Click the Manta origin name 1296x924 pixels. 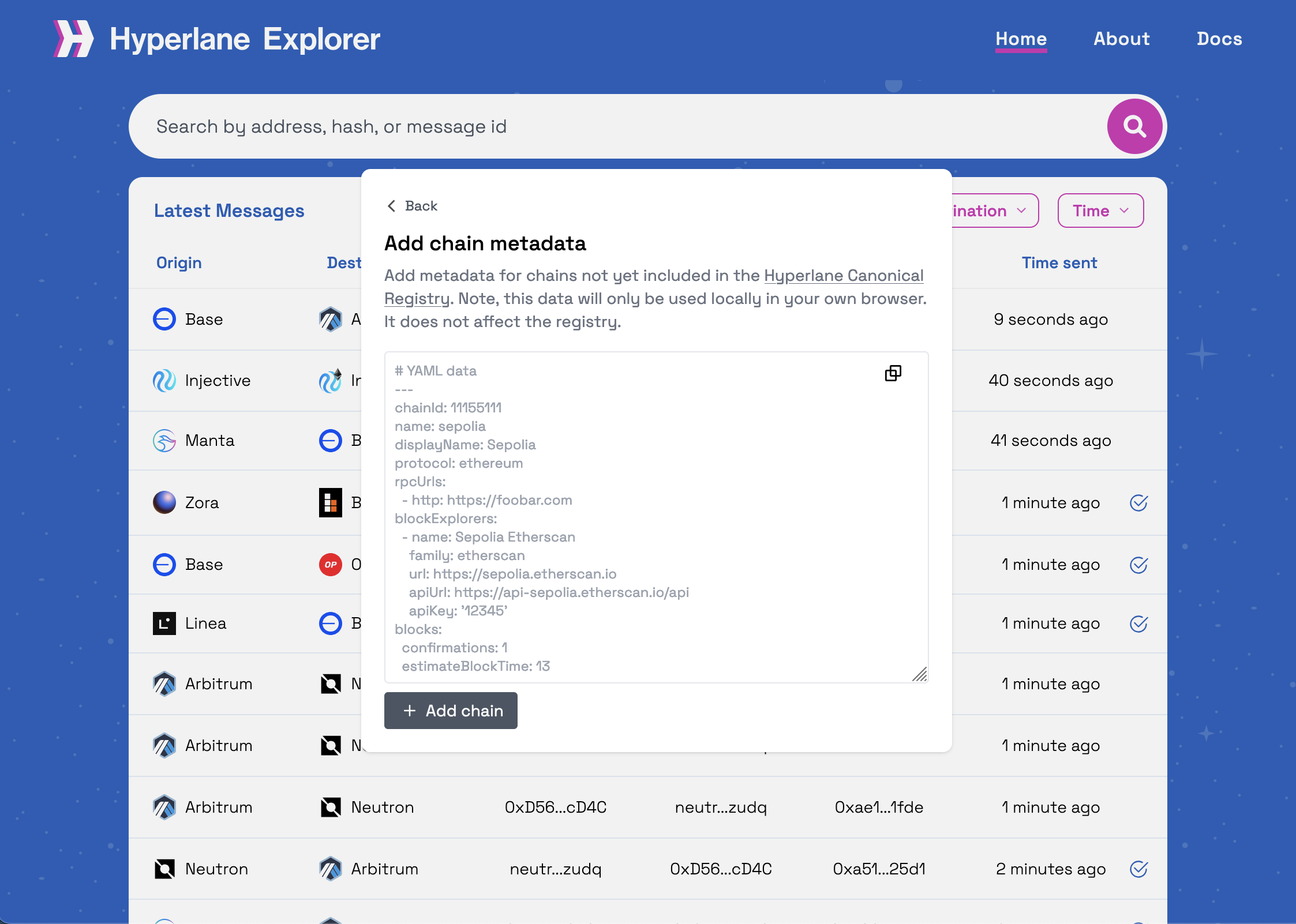point(209,441)
